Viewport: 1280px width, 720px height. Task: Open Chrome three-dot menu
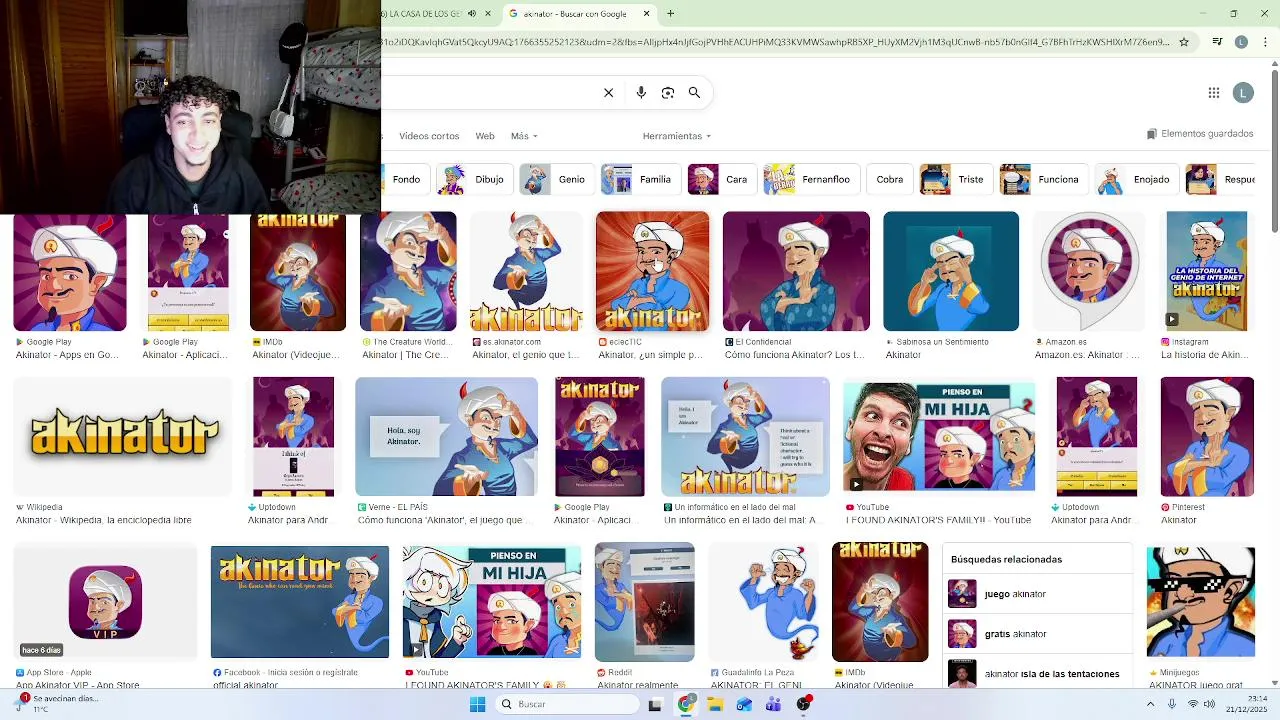(1266, 42)
